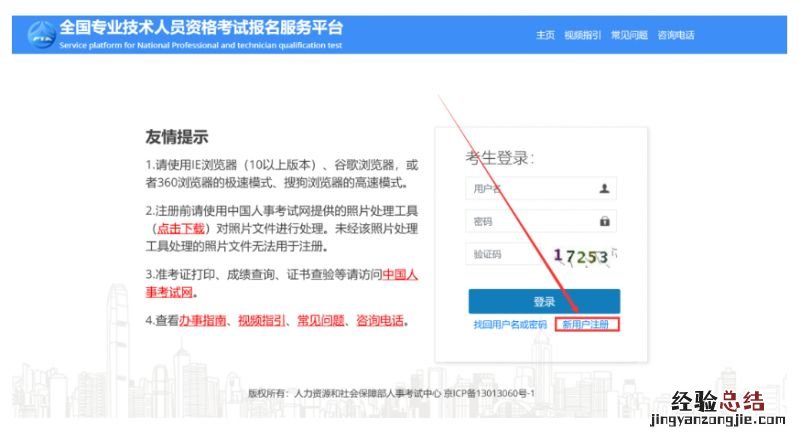The width and height of the screenshot is (800, 438).
Task: Open the 新用户注册 link
Action: click(586, 324)
